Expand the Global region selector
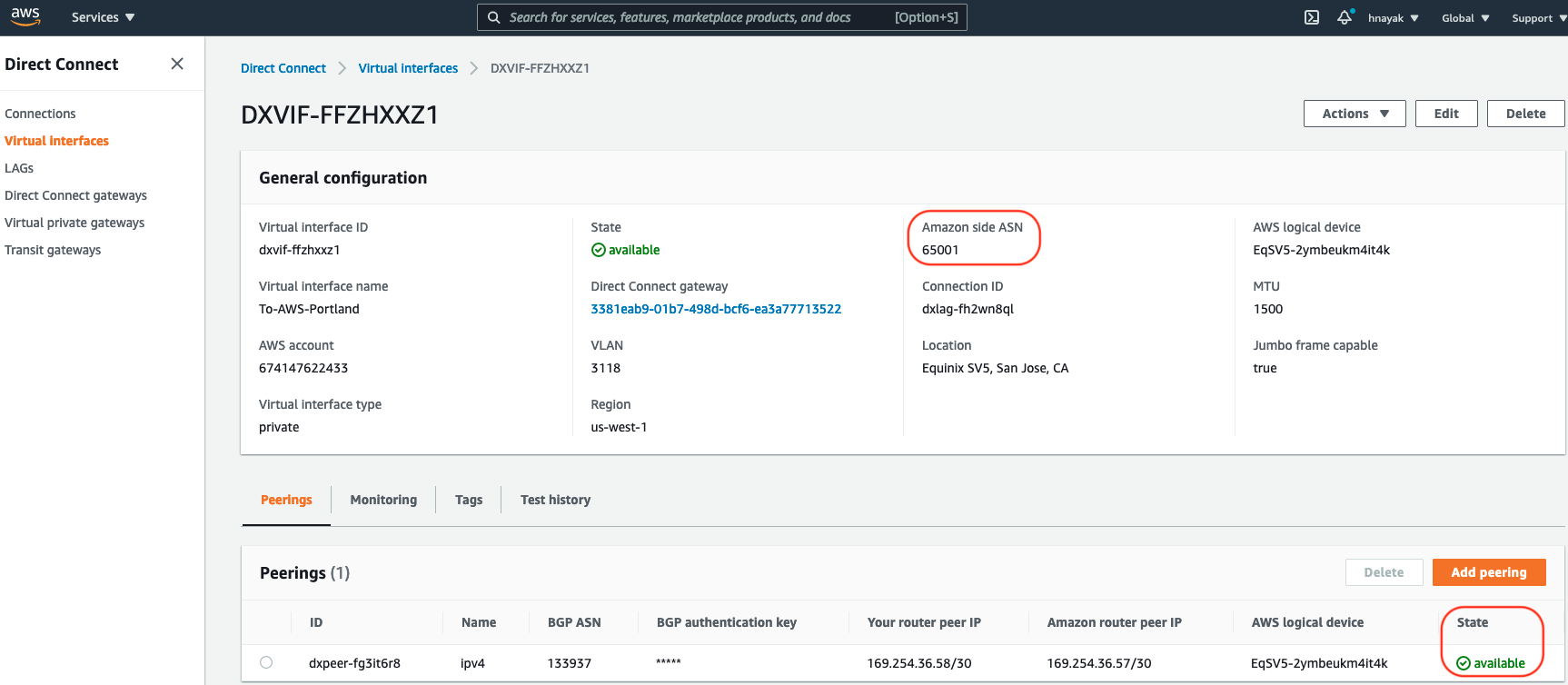The width and height of the screenshot is (1568, 685). coord(1464,18)
